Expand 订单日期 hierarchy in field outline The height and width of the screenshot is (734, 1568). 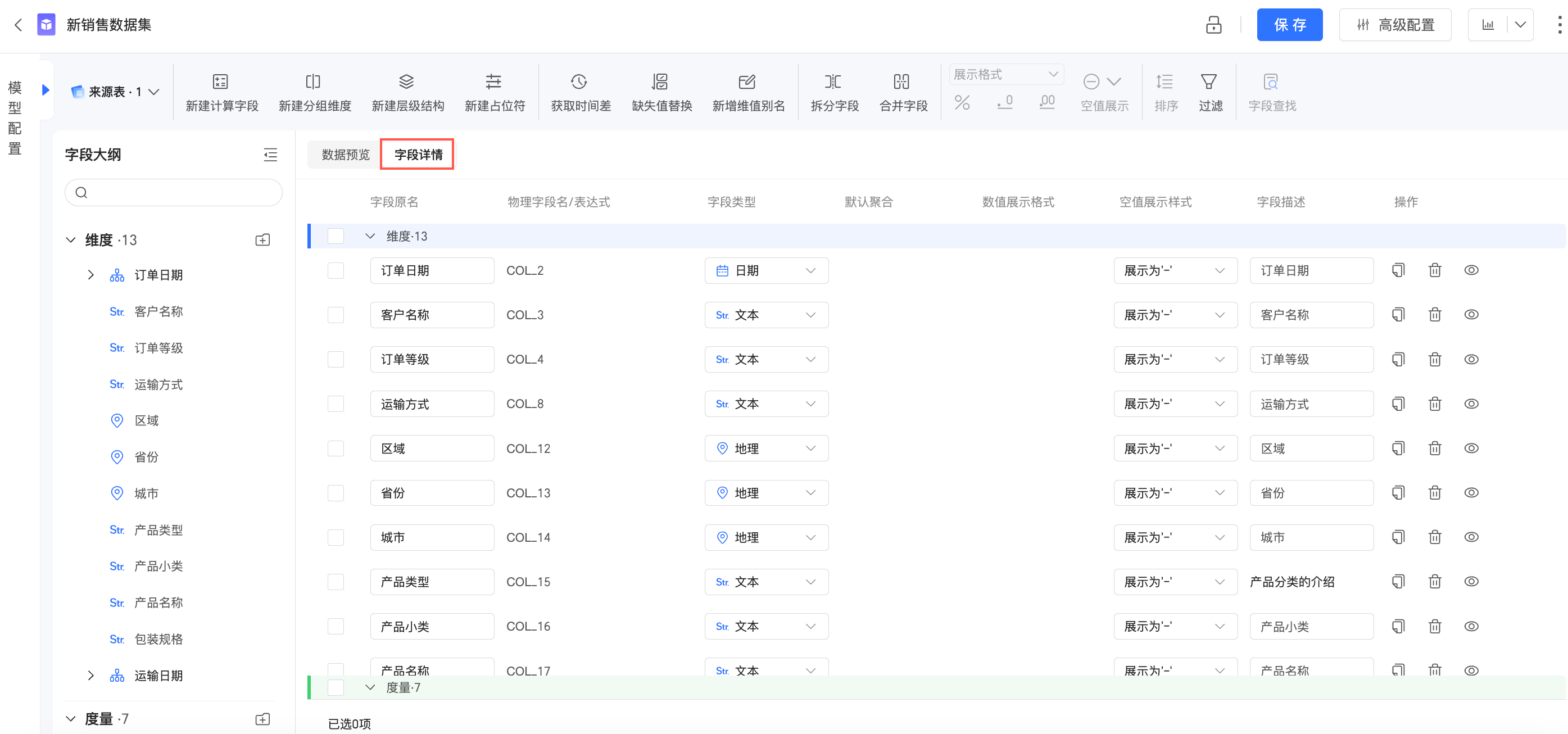[x=90, y=275]
